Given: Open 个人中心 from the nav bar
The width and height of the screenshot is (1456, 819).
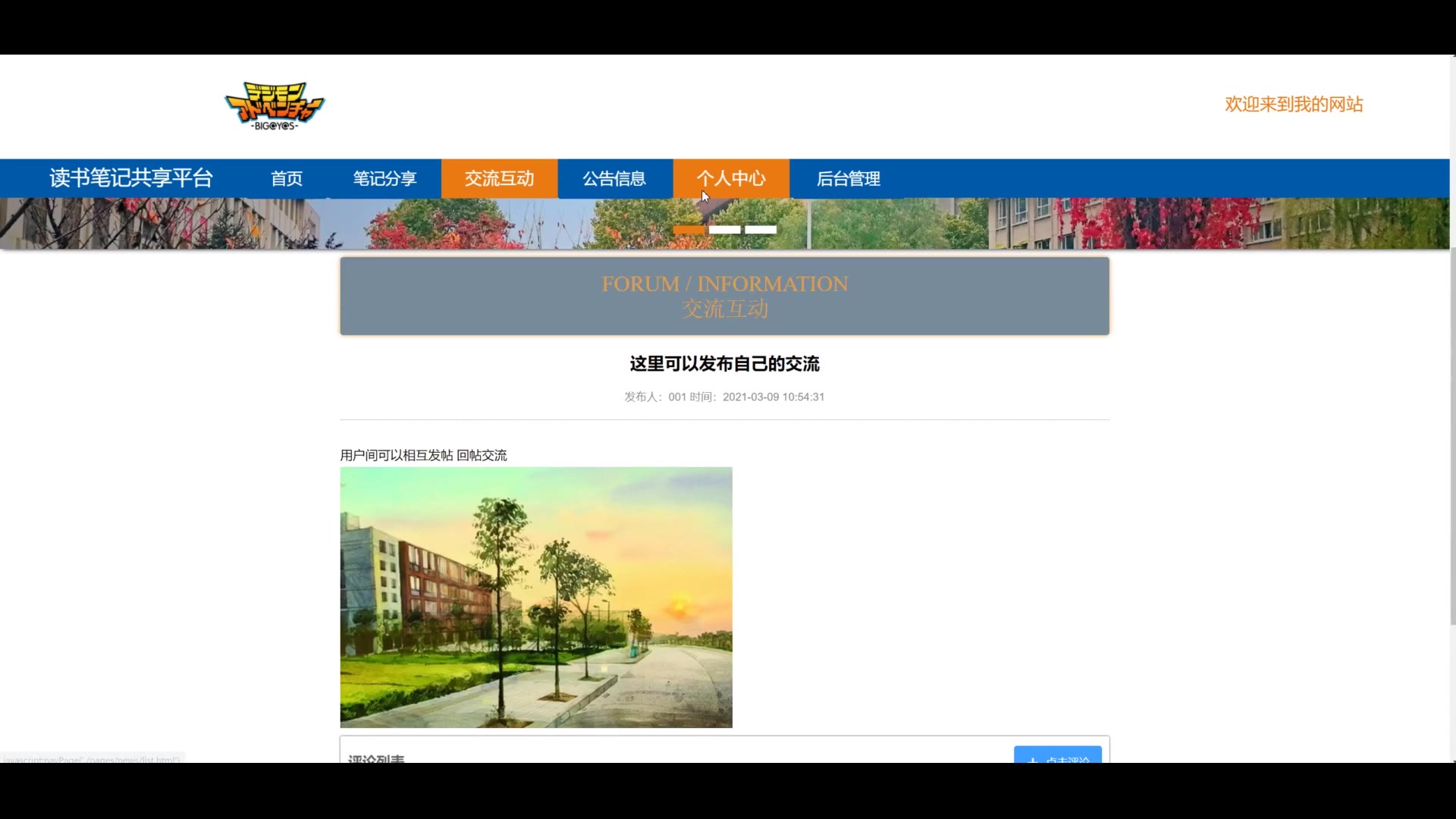Looking at the screenshot, I should click(x=731, y=179).
